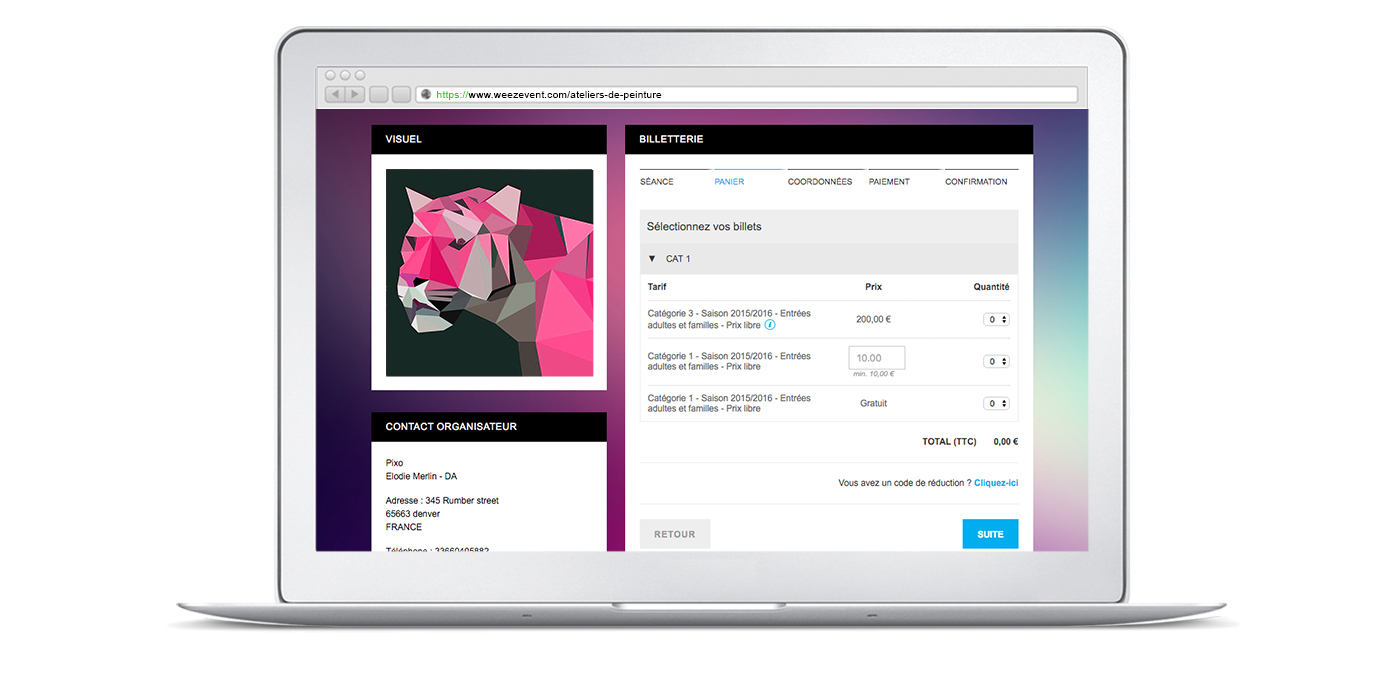Click the Pixo organiser name
The width and height of the screenshot is (1400, 673).
[395, 463]
